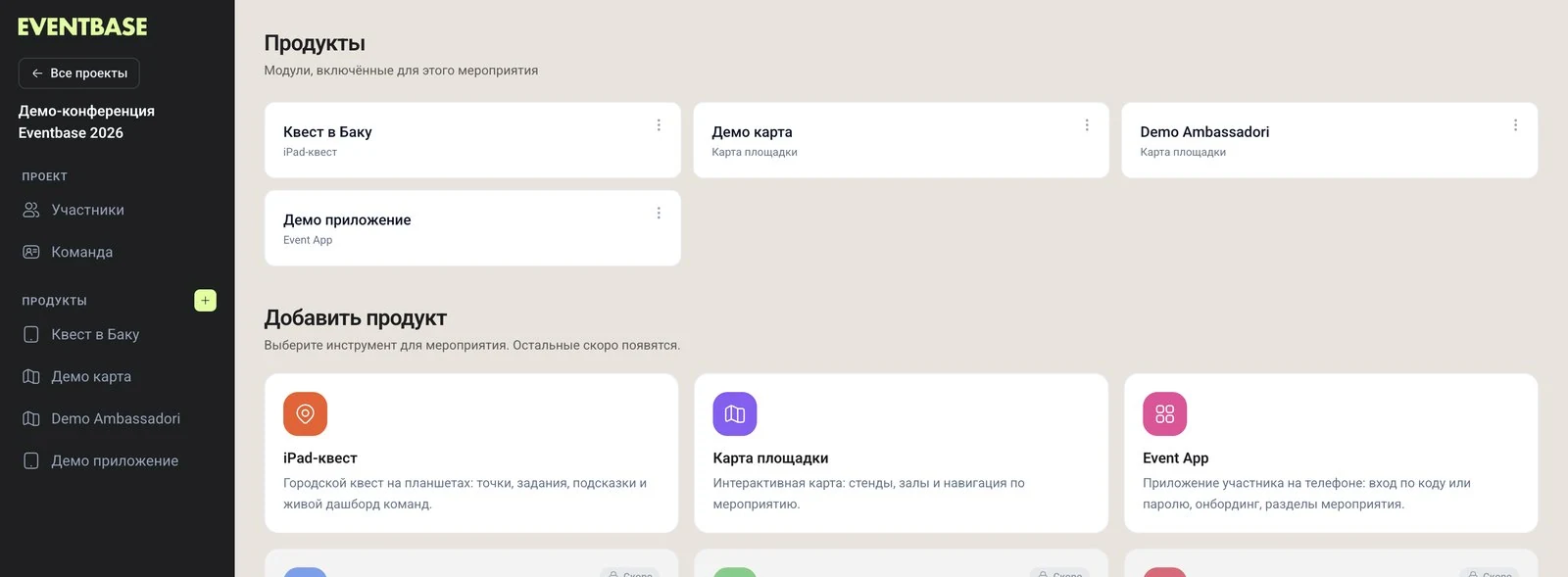Open Demo Ambassadori in sidebar
Image resolution: width=1568 pixels, height=577 pixels.
click(x=118, y=418)
